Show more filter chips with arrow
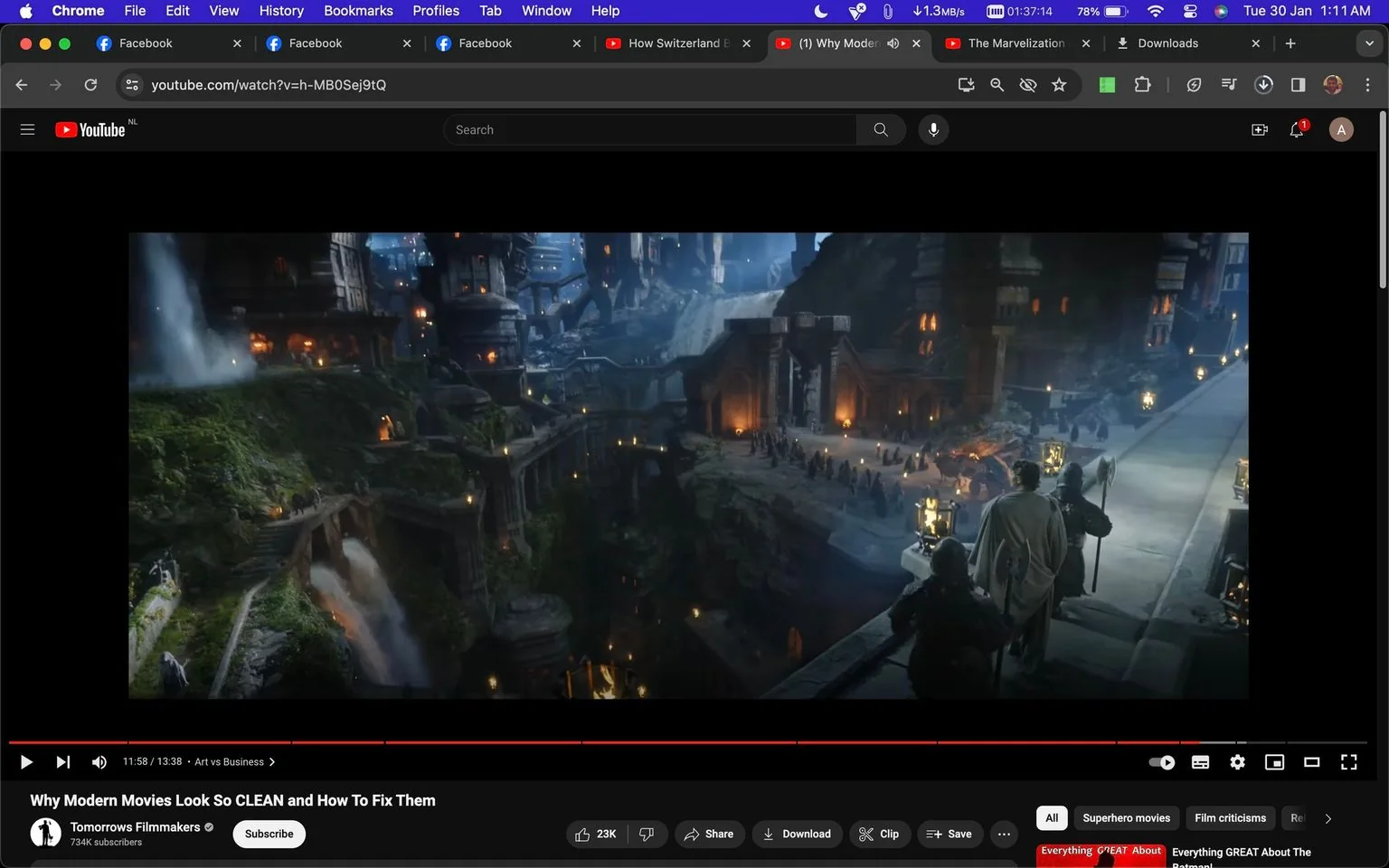Screen dimensions: 1389x868 1328,818
